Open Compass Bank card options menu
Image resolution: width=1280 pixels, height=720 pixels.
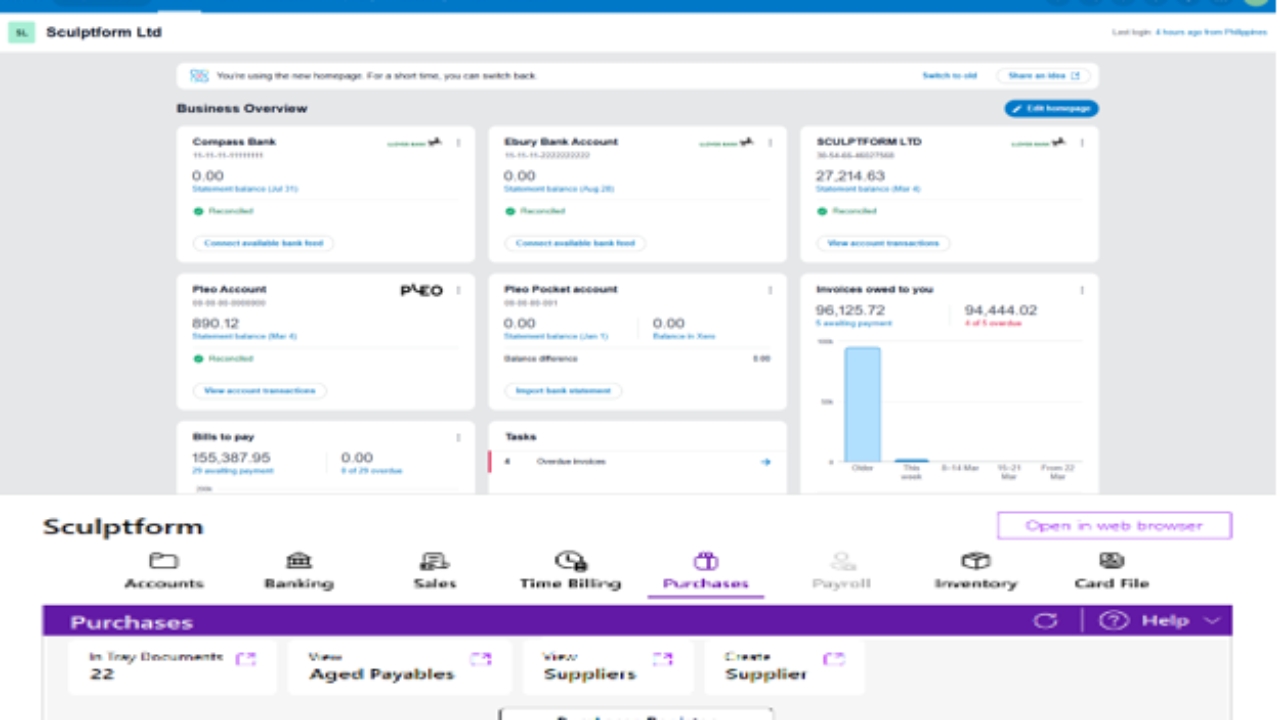pyautogui.click(x=459, y=143)
